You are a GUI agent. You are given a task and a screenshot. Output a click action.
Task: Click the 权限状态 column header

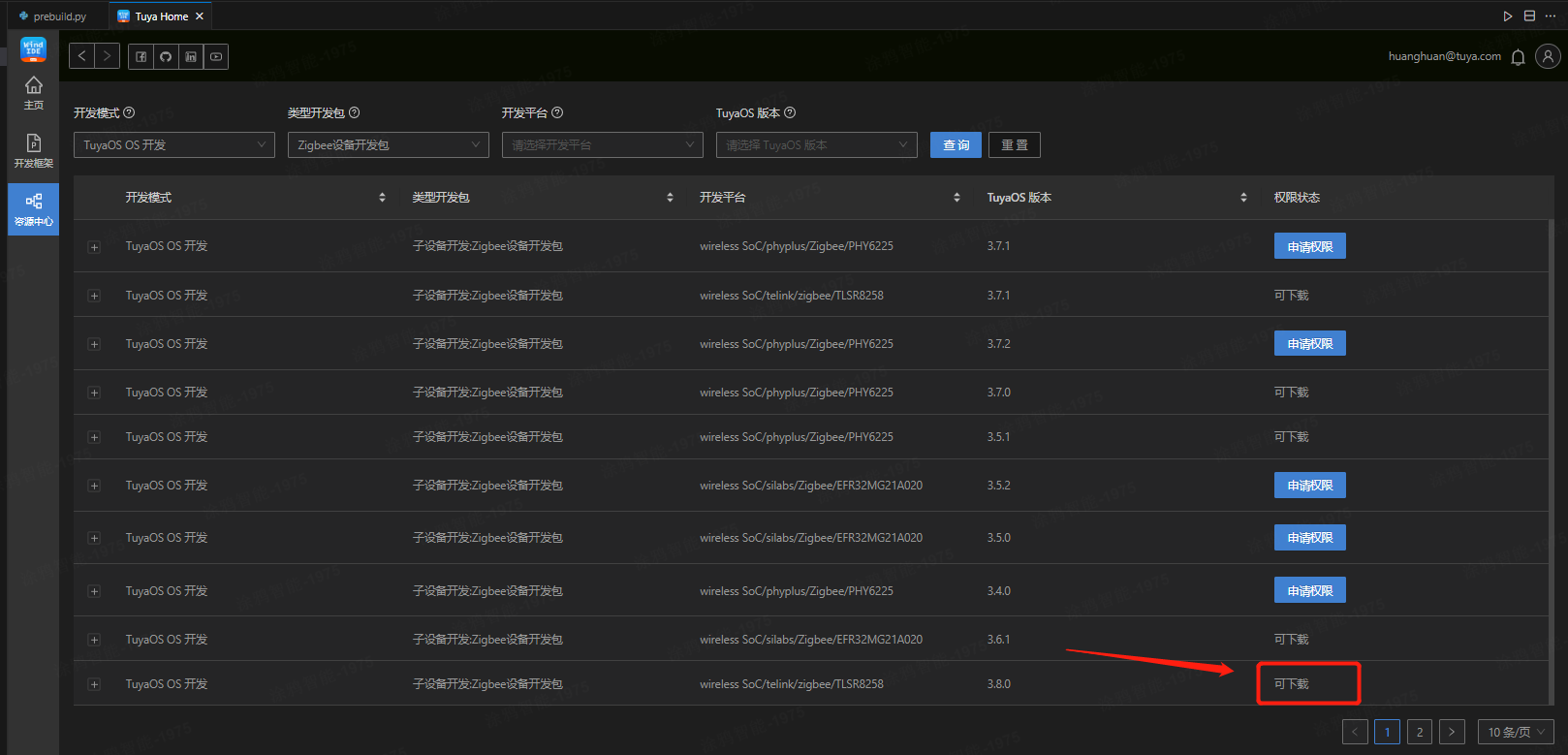click(1297, 198)
